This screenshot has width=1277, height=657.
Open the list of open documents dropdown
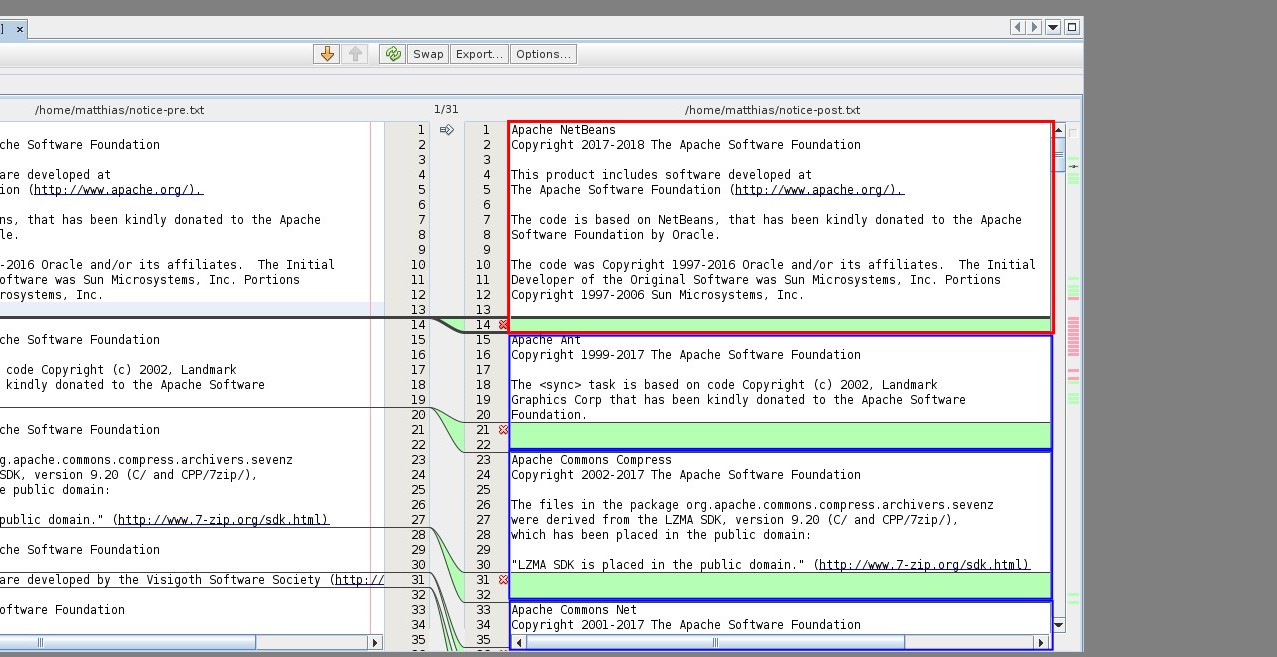(x=1053, y=27)
